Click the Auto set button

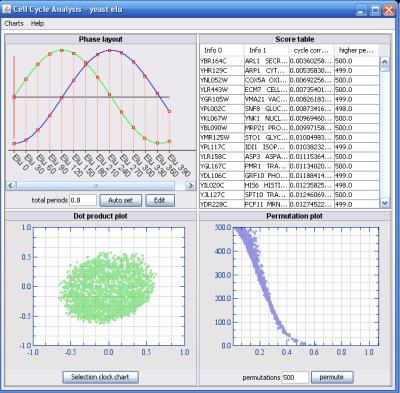[120, 200]
